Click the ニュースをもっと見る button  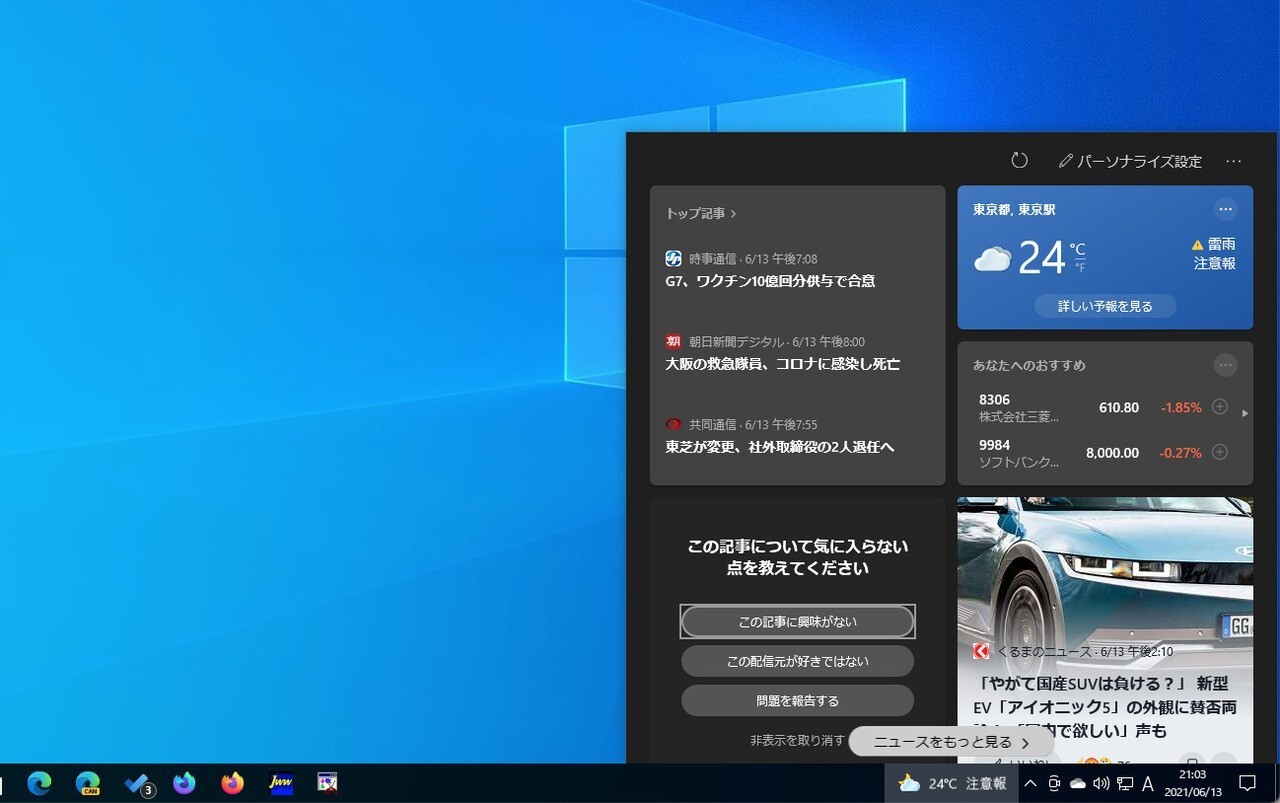click(x=950, y=742)
